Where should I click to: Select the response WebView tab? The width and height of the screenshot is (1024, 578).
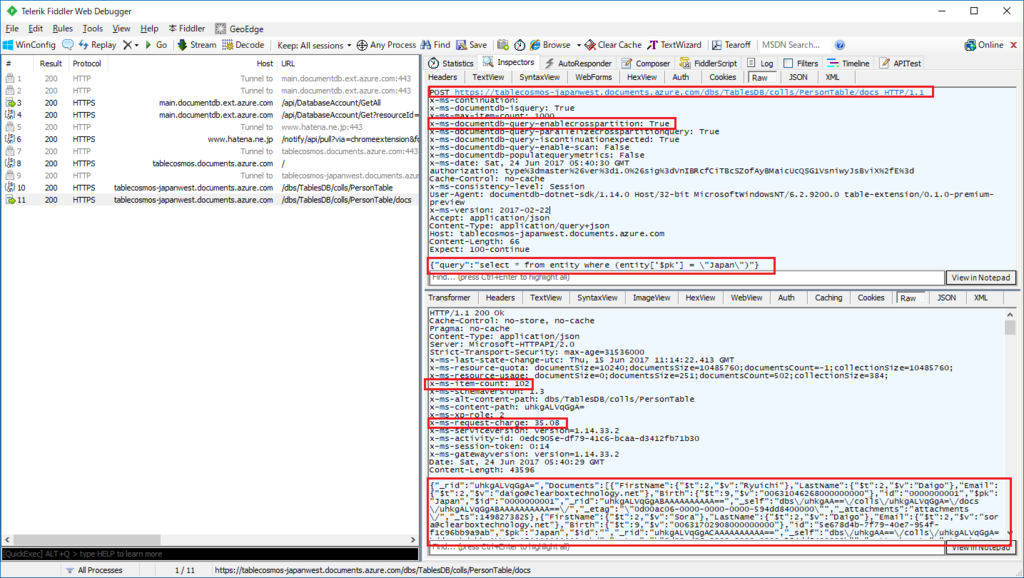[746, 297]
